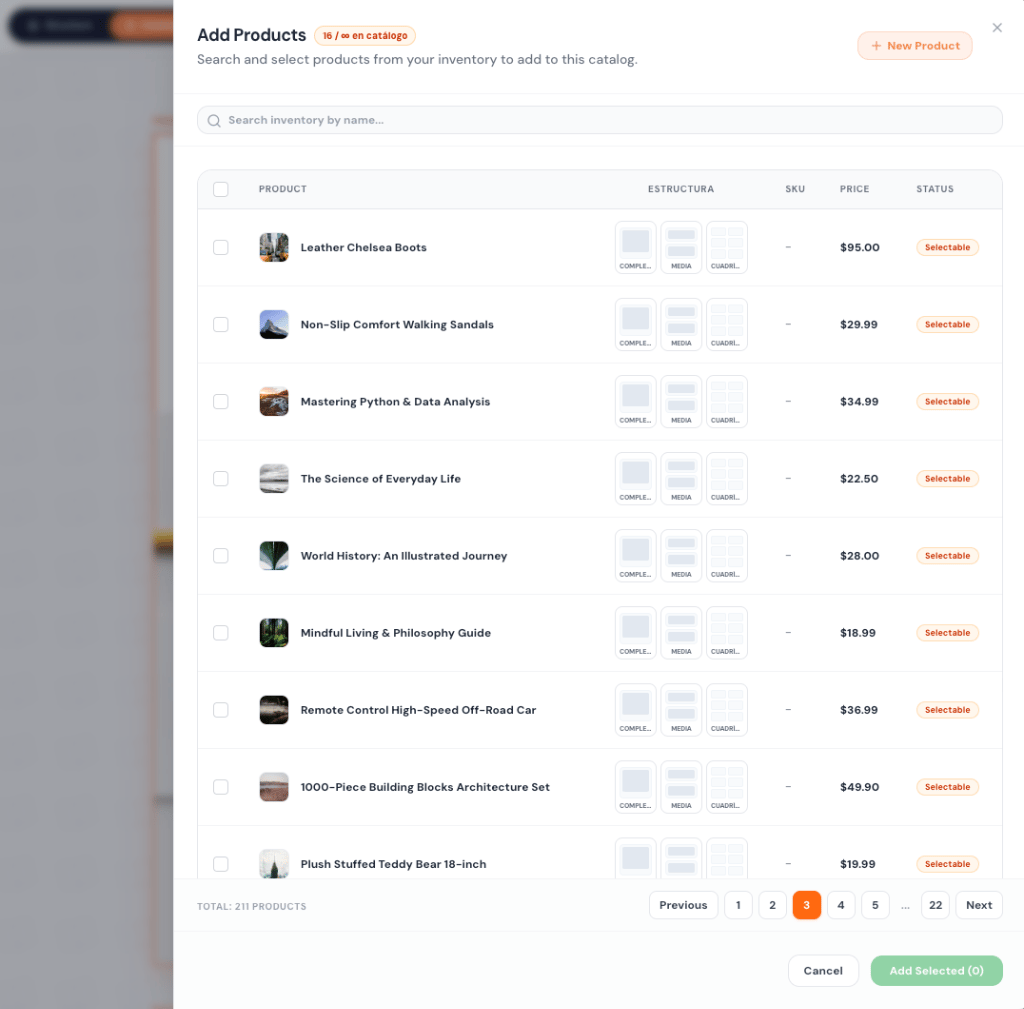Click the Plush Stuffed Teddy Bear 18-inch name
1024x1009 pixels.
tap(393, 864)
